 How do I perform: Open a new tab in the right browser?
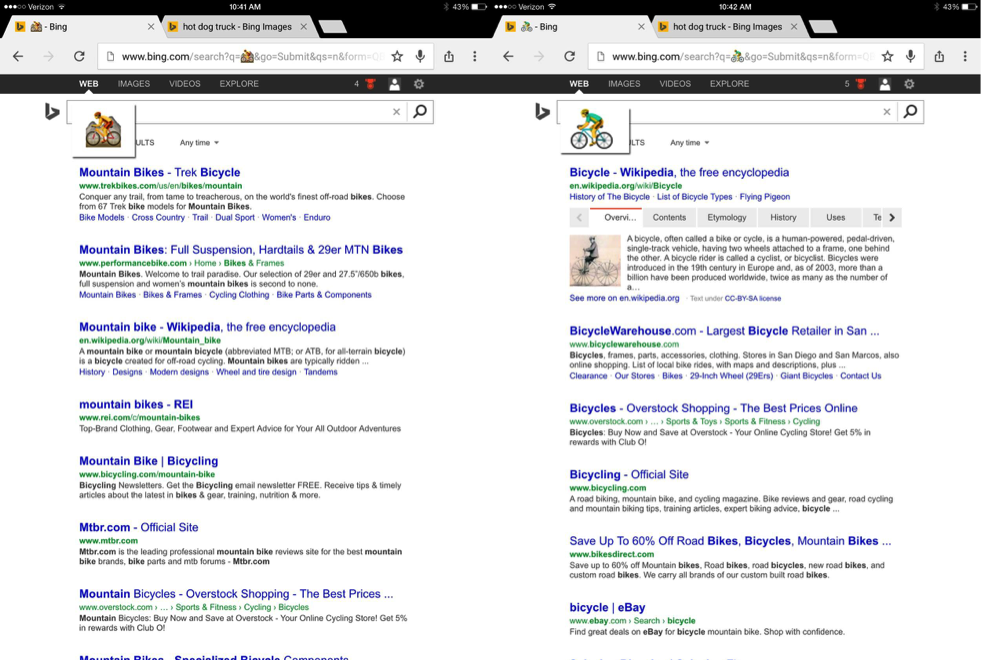click(x=823, y=26)
